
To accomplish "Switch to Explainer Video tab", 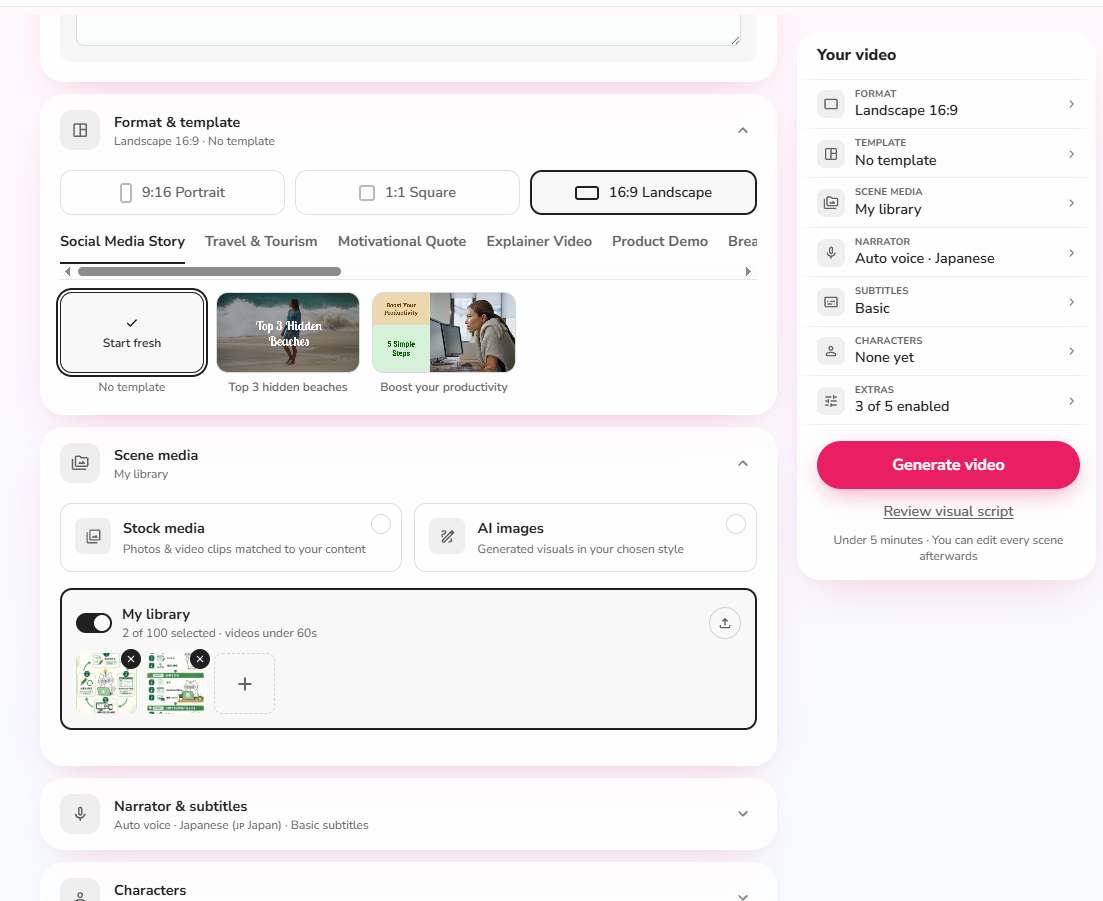I will 539,241.
